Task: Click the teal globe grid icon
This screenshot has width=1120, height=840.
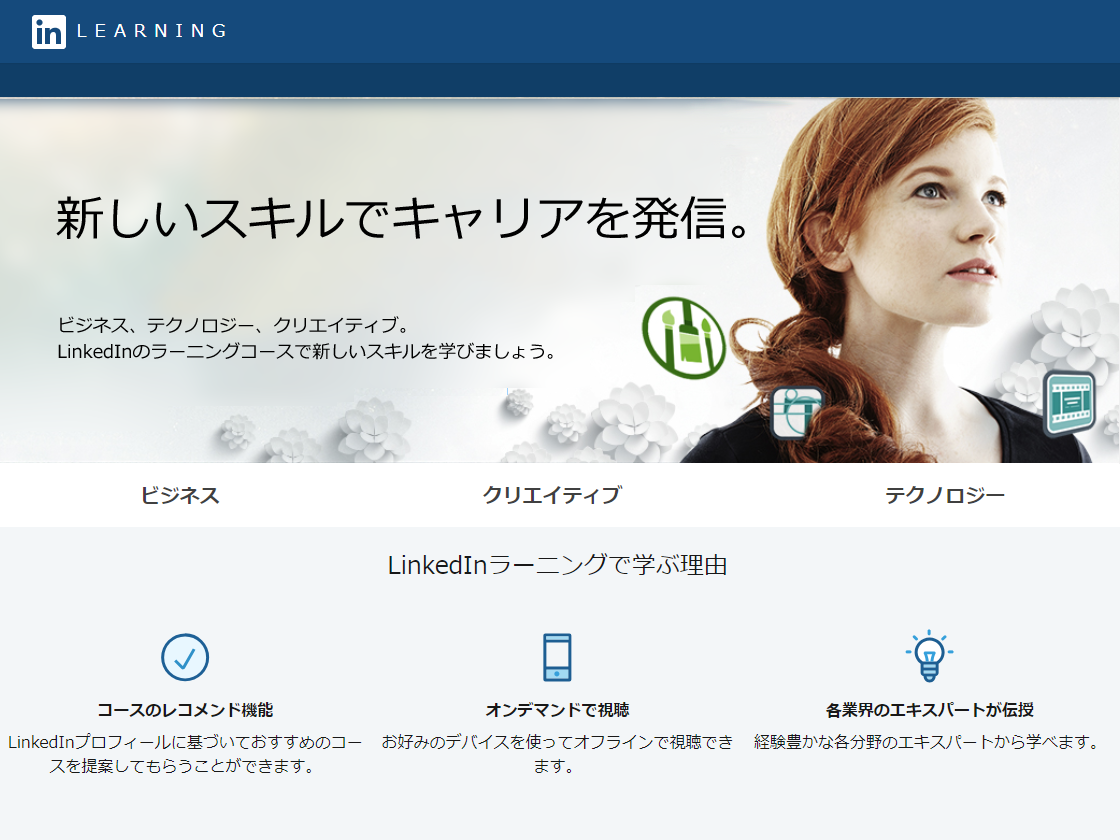Action: pos(799,412)
